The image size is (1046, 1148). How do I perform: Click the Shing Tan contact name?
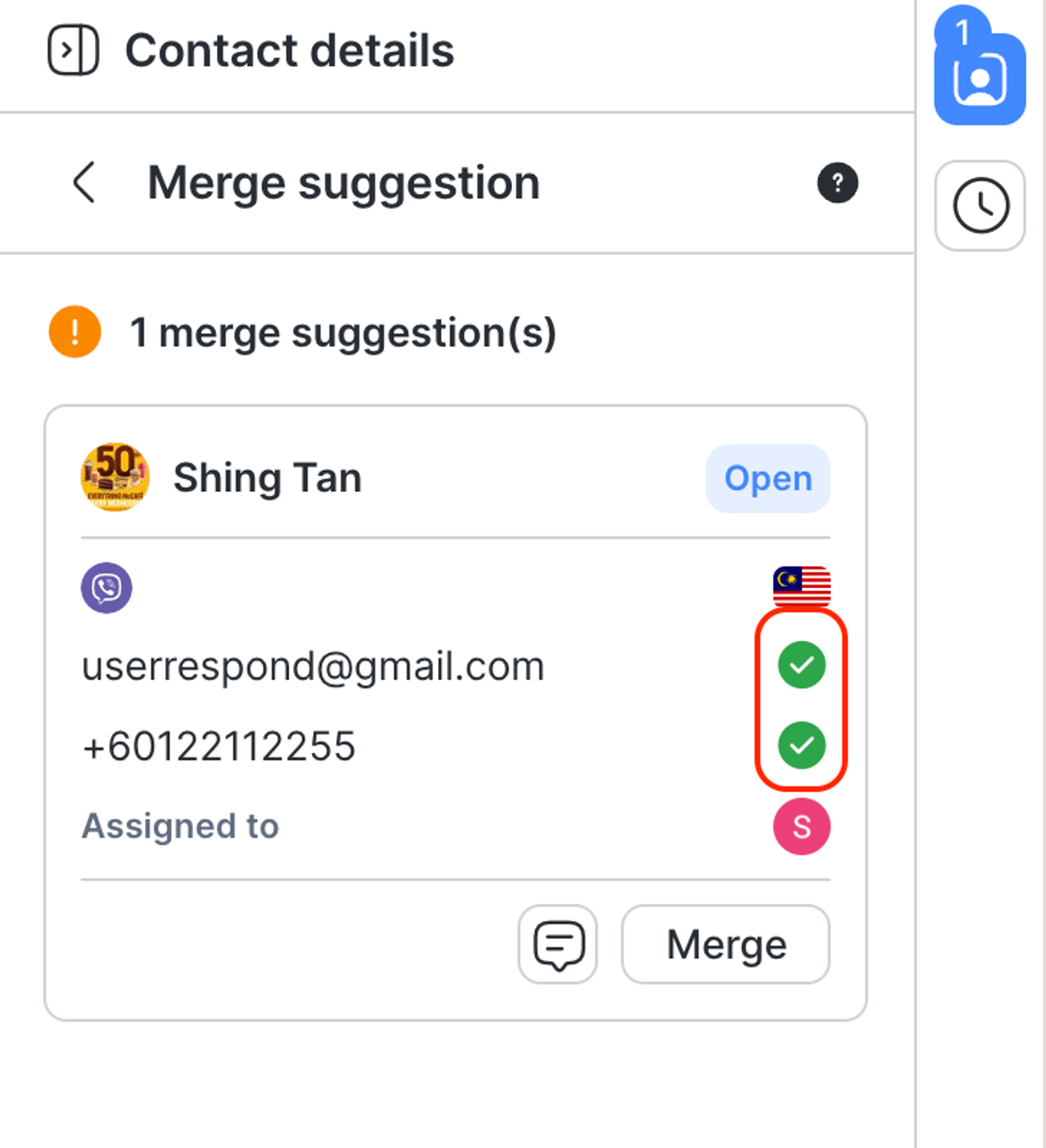(268, 479)
